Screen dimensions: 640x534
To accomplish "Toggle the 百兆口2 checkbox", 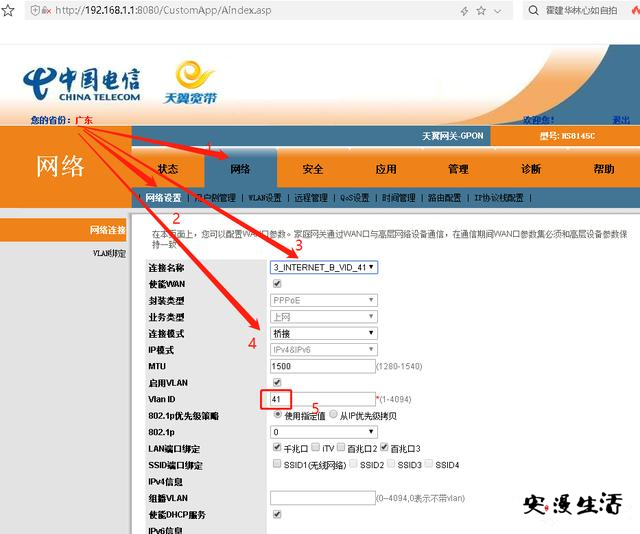I will click(x=341, y=447).
